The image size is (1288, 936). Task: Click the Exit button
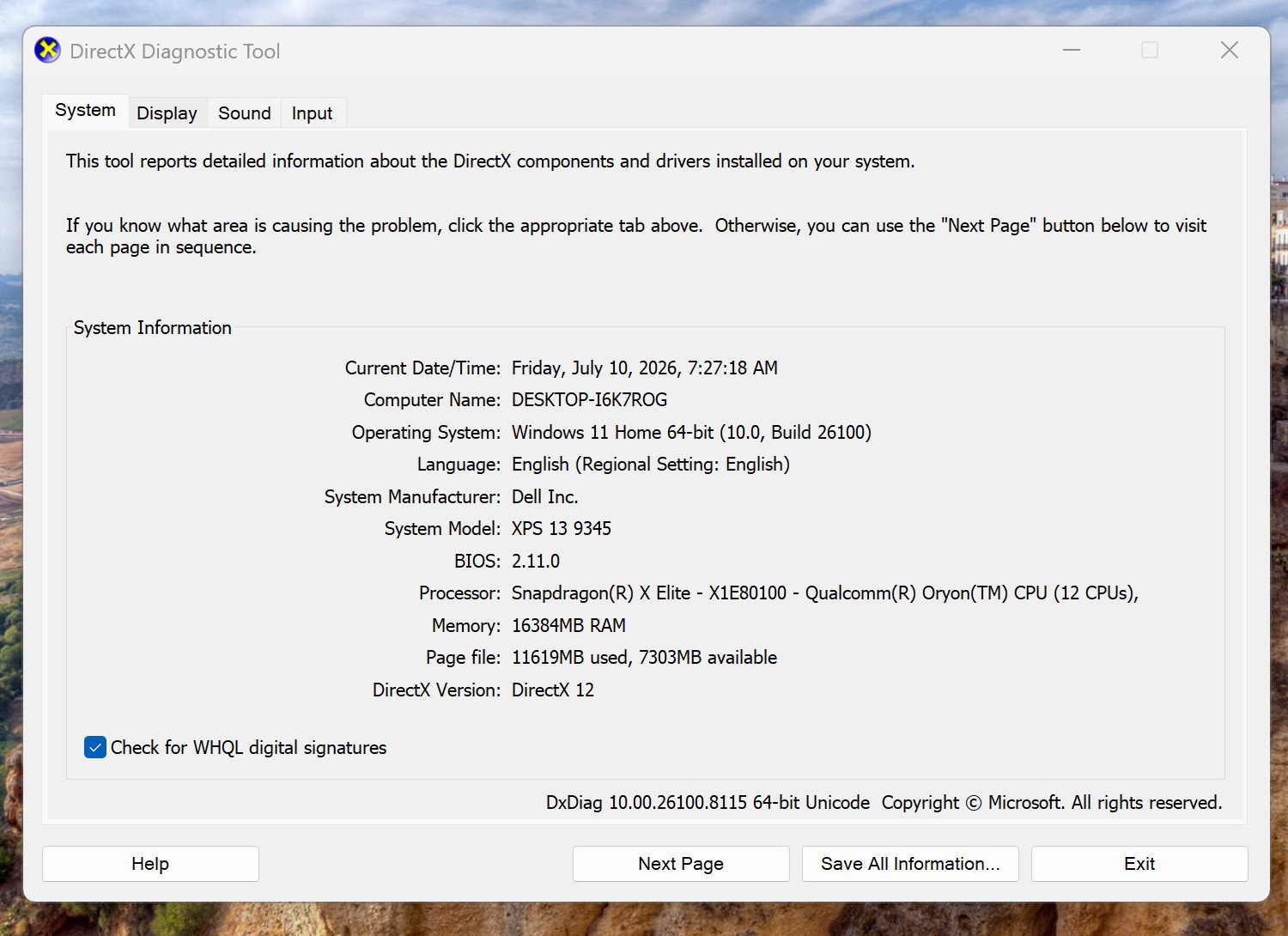pyautogui.click(x=1139, y=864)
